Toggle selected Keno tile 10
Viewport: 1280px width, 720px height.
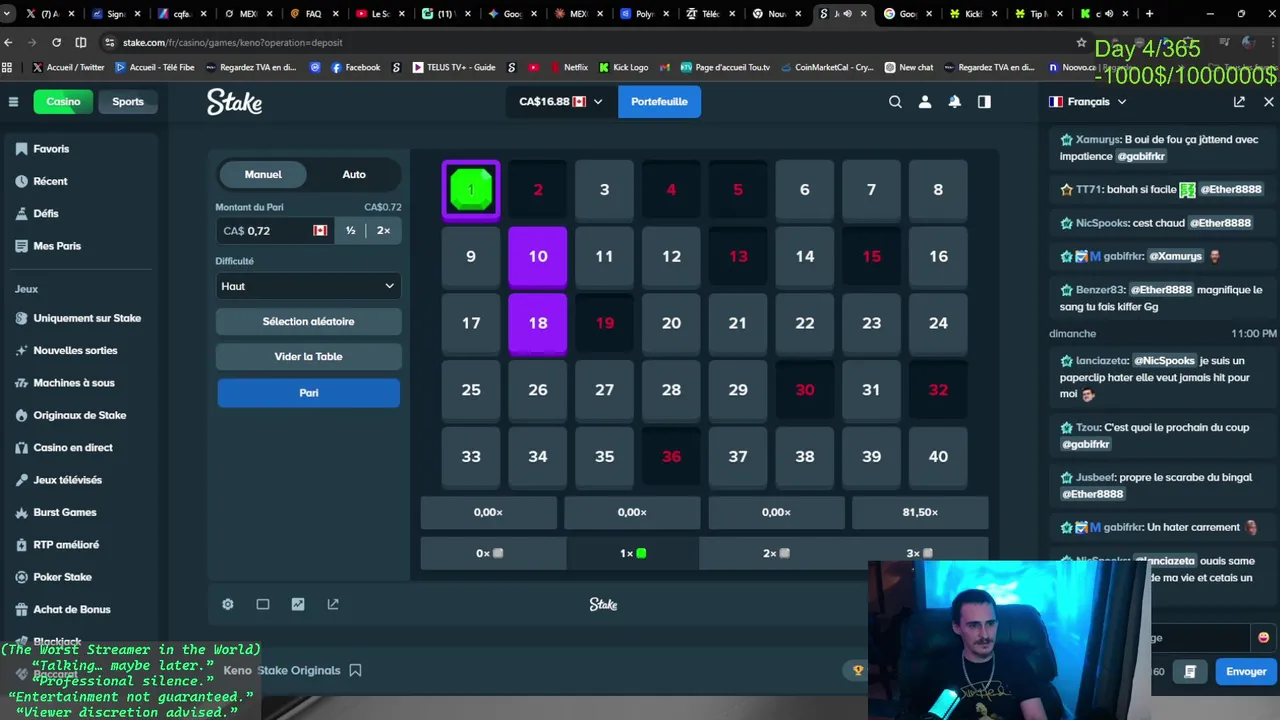click(x=538, y=257)
